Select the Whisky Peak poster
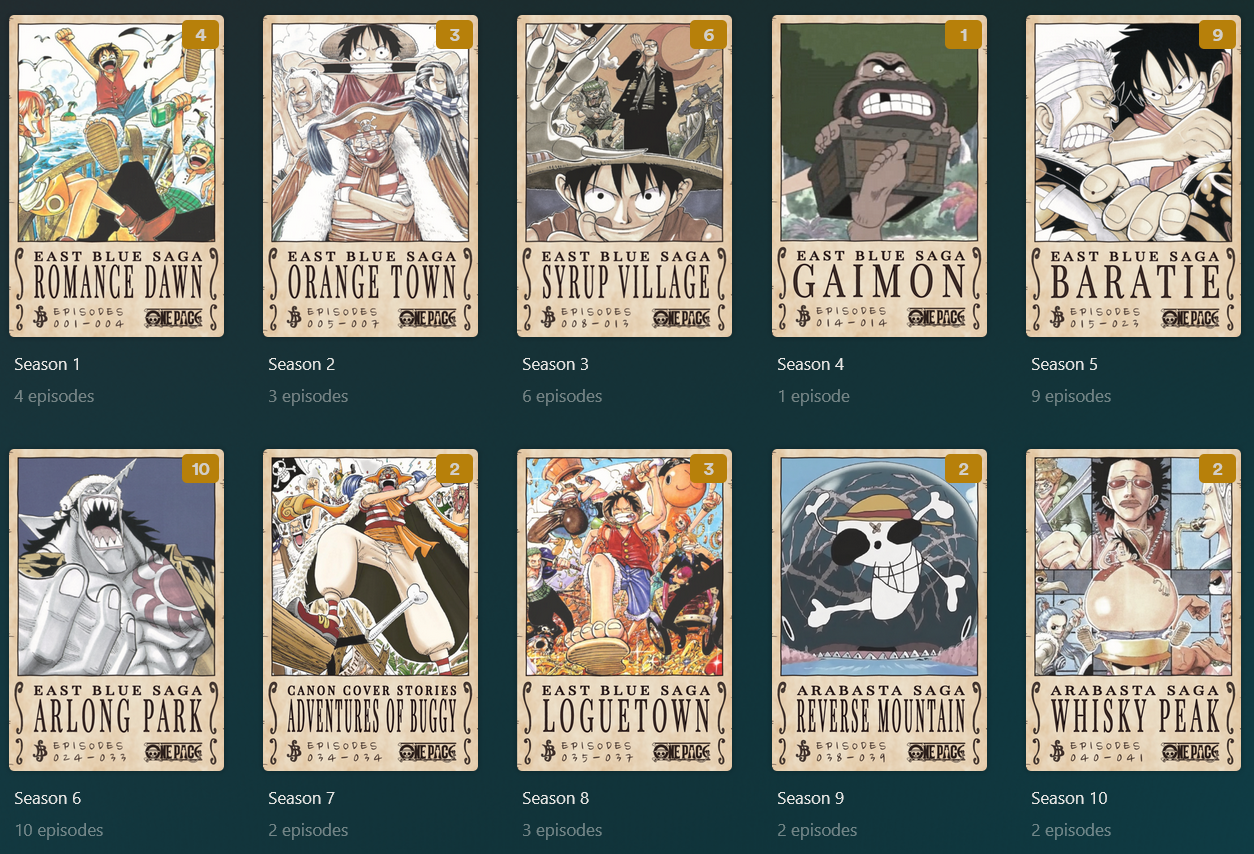Screen dimensions: 1254x854 click(x=1133, y=610)
